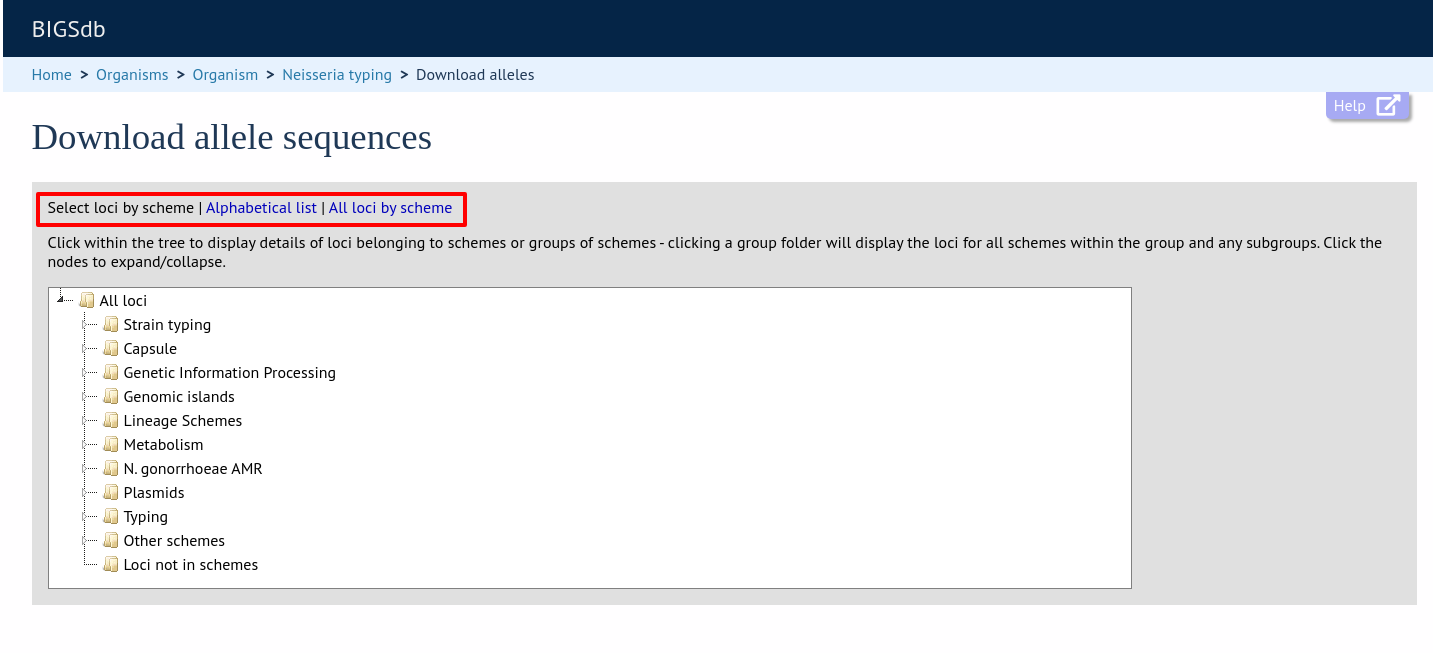
Task: Select Capsule in the tree
Action: (x=150, y=348)
